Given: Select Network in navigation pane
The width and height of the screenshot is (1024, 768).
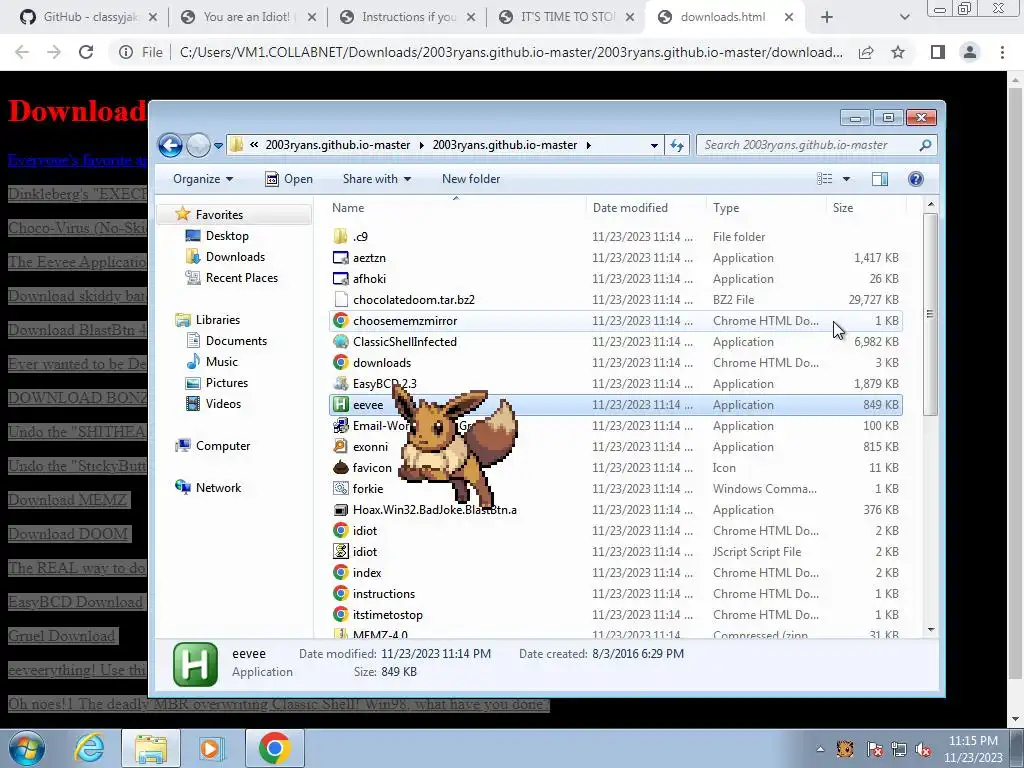Looking at the screenshot, I should coord(218,487).
